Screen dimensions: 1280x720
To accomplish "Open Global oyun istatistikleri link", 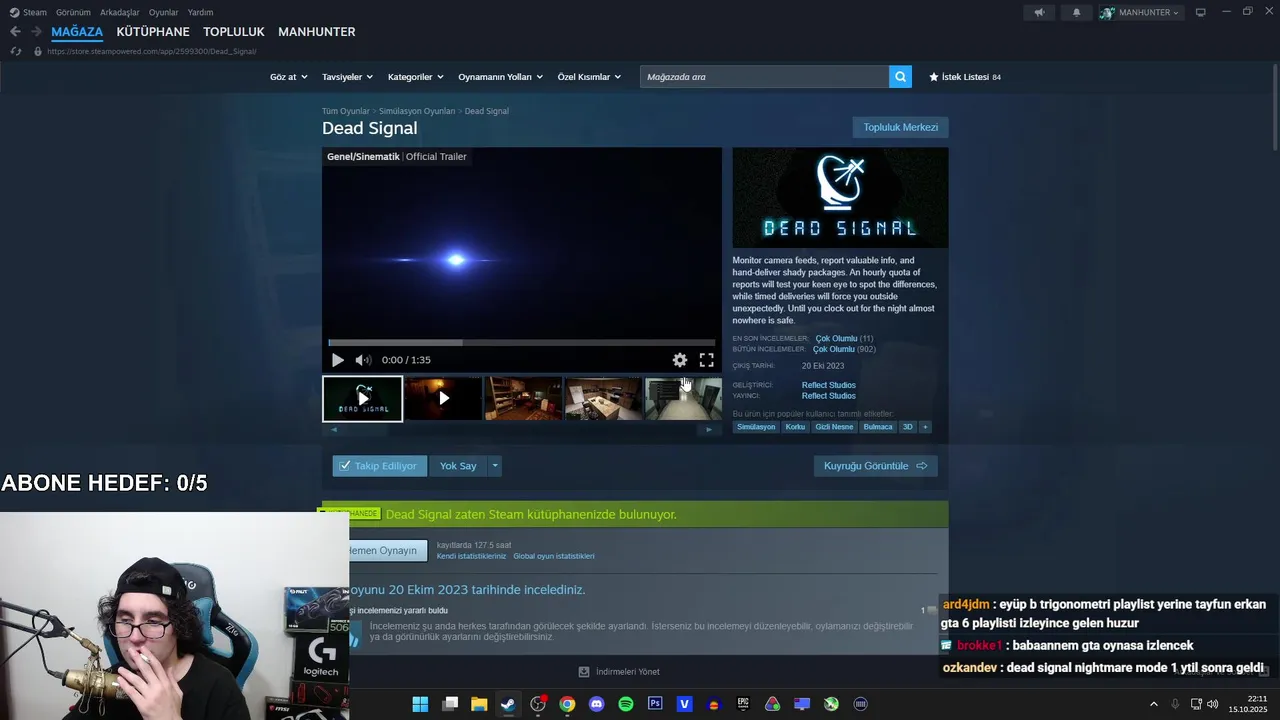I will click(553, 556).
